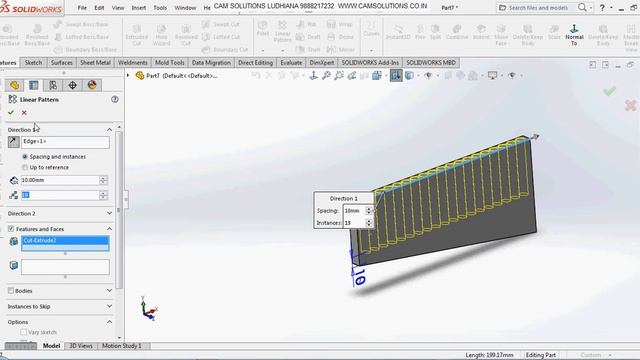The width and height of the screenshot is (640, 360).
Task: Toggle Features and Faces checkbox
Action: tap(11, 229)
